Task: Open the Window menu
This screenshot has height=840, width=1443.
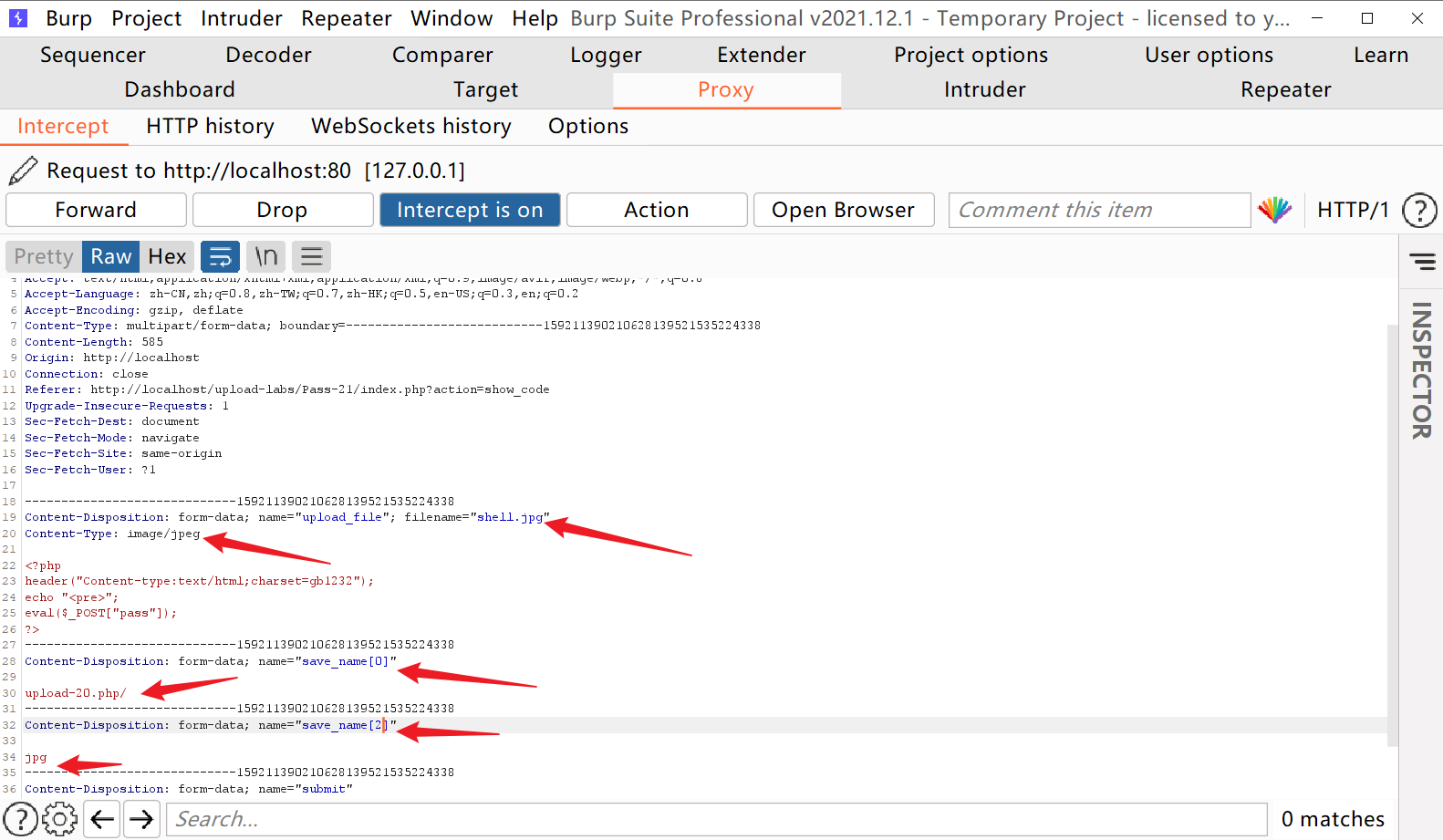Action: 452,18
